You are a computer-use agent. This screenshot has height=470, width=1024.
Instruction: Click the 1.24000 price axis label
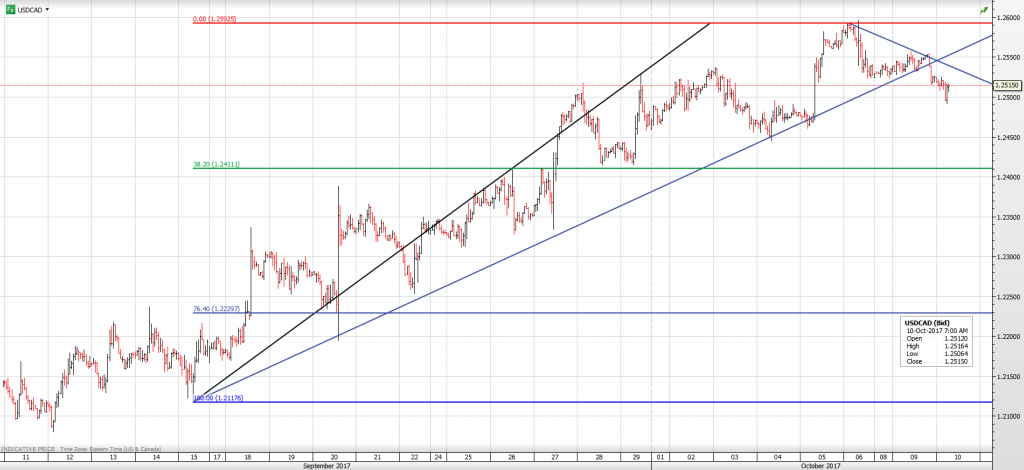1006,177
